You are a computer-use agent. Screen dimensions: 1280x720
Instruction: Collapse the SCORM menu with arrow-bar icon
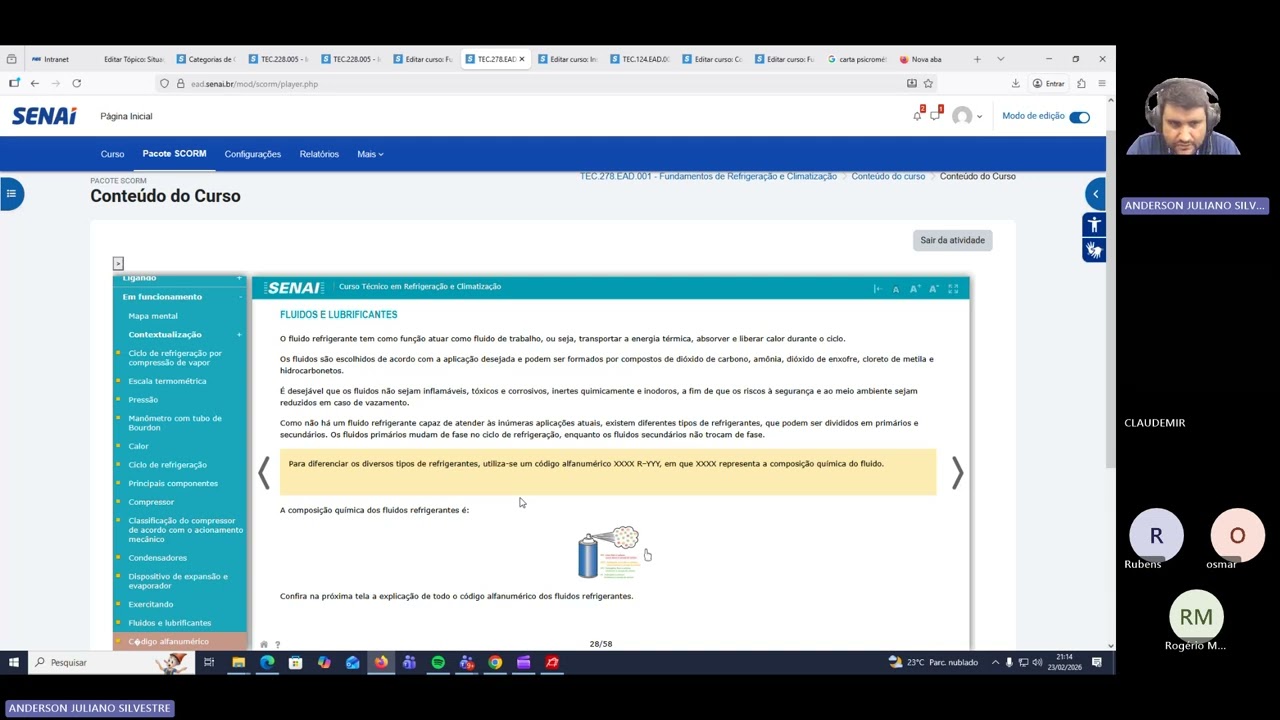coord(877,289)
